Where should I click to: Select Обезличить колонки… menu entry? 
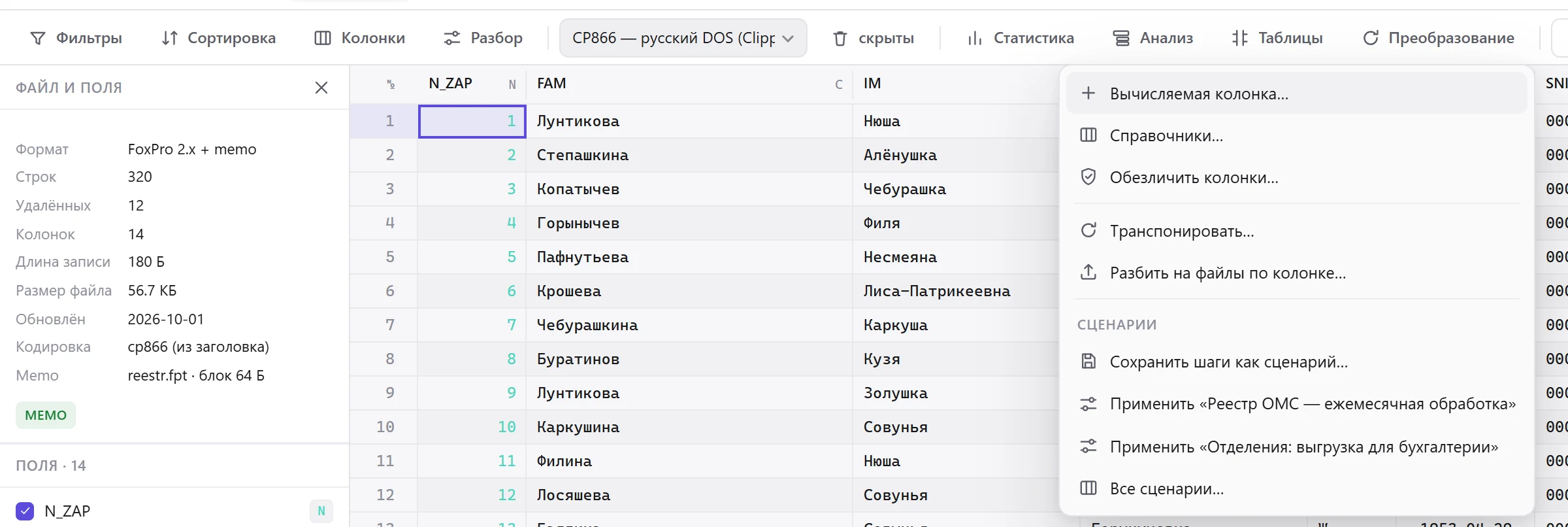[x=1296, y=177]
